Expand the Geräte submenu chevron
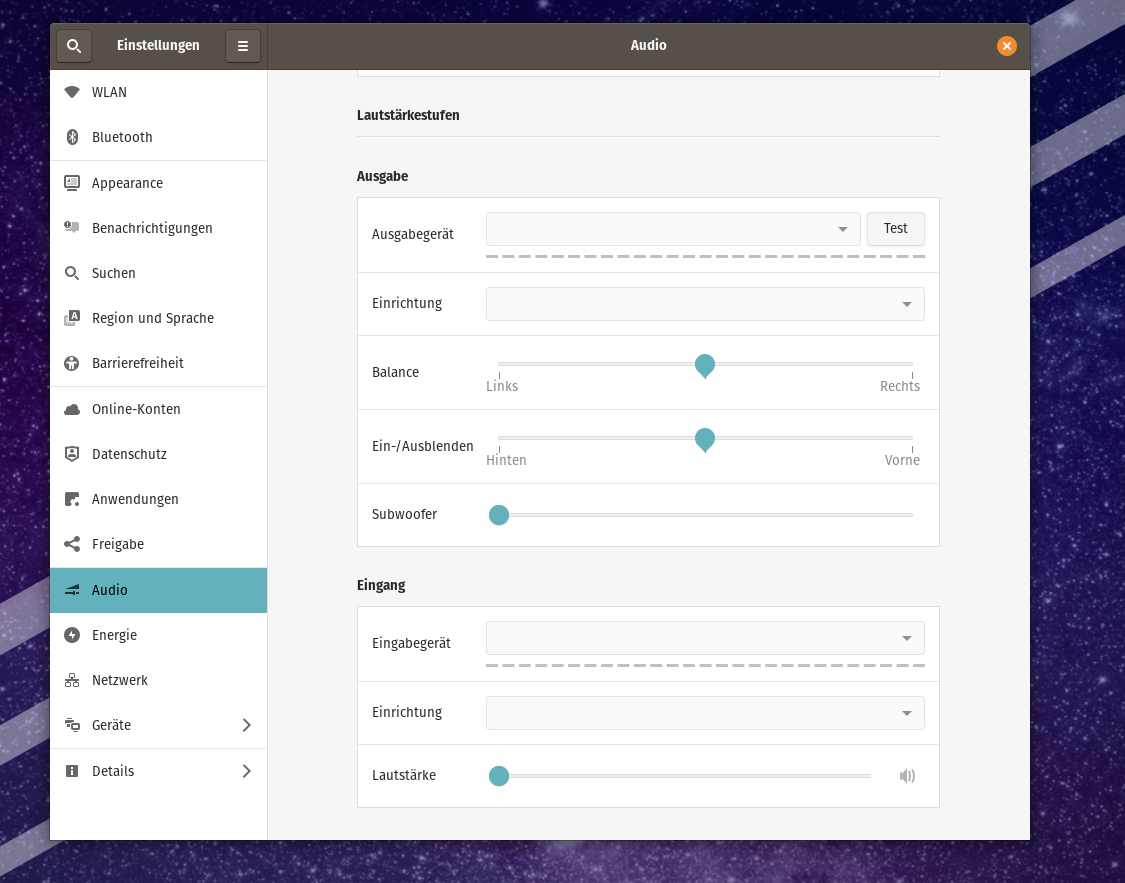Screen dimensions: 1125x883 246,725
